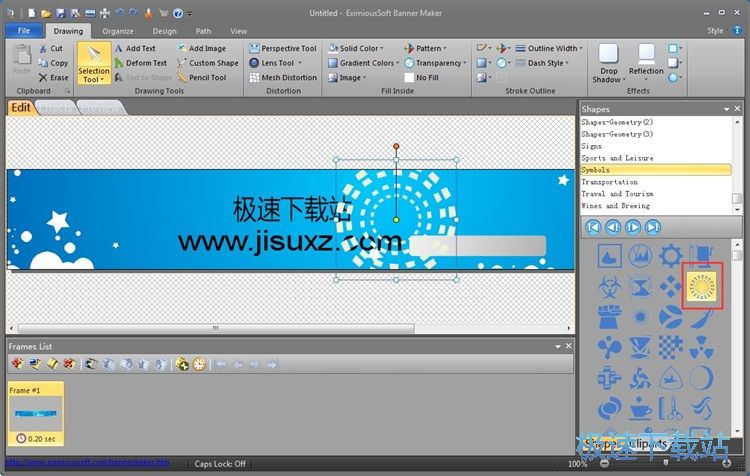Image resolution: width=750 pixels, height=476 pixels.
Task: Select the Edit canvas tab
Action: coord(21,107)
